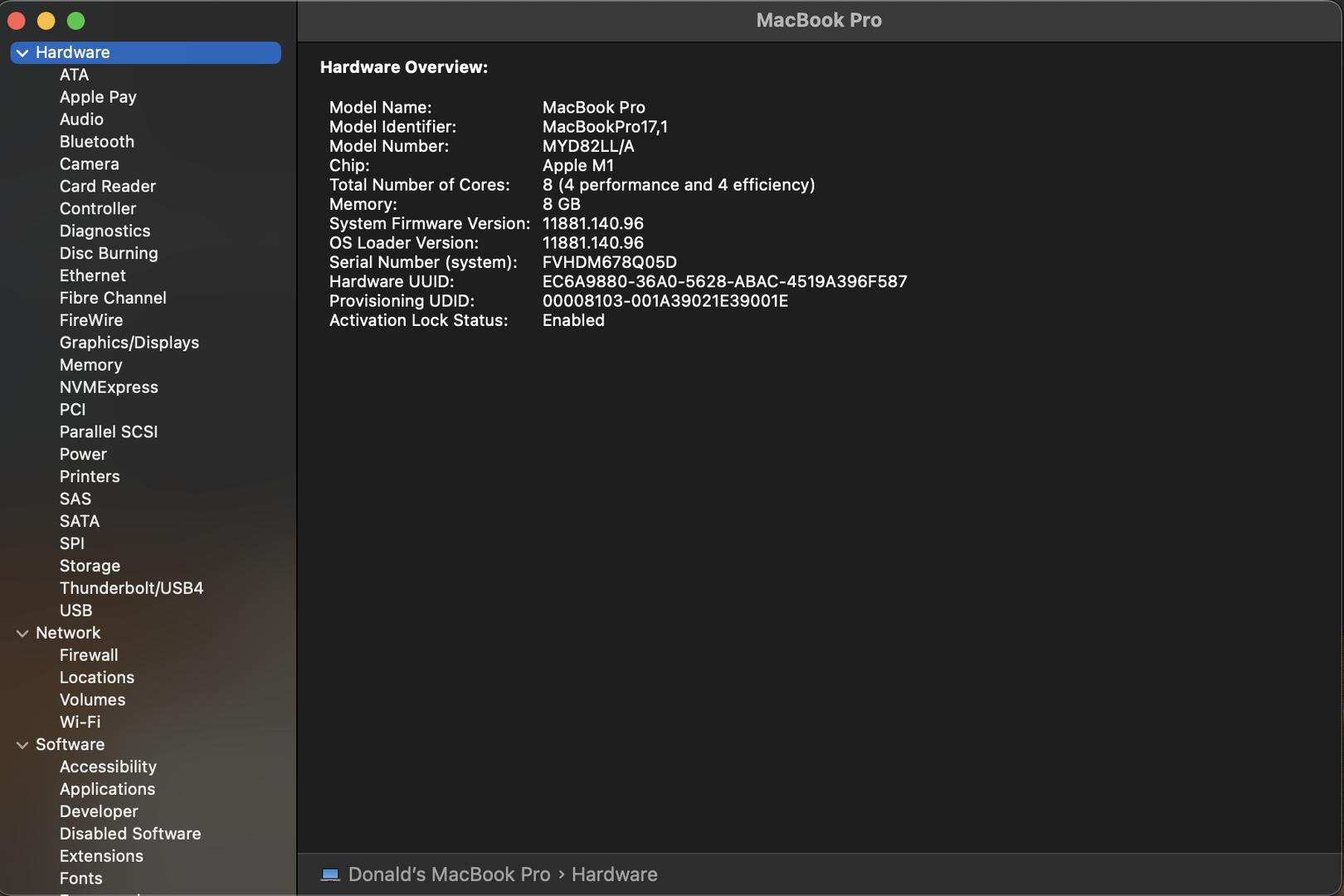The height and width of the screenshot is (896, 1344).
Task: Click the total cores value text
Action: (x=679, y=185)
